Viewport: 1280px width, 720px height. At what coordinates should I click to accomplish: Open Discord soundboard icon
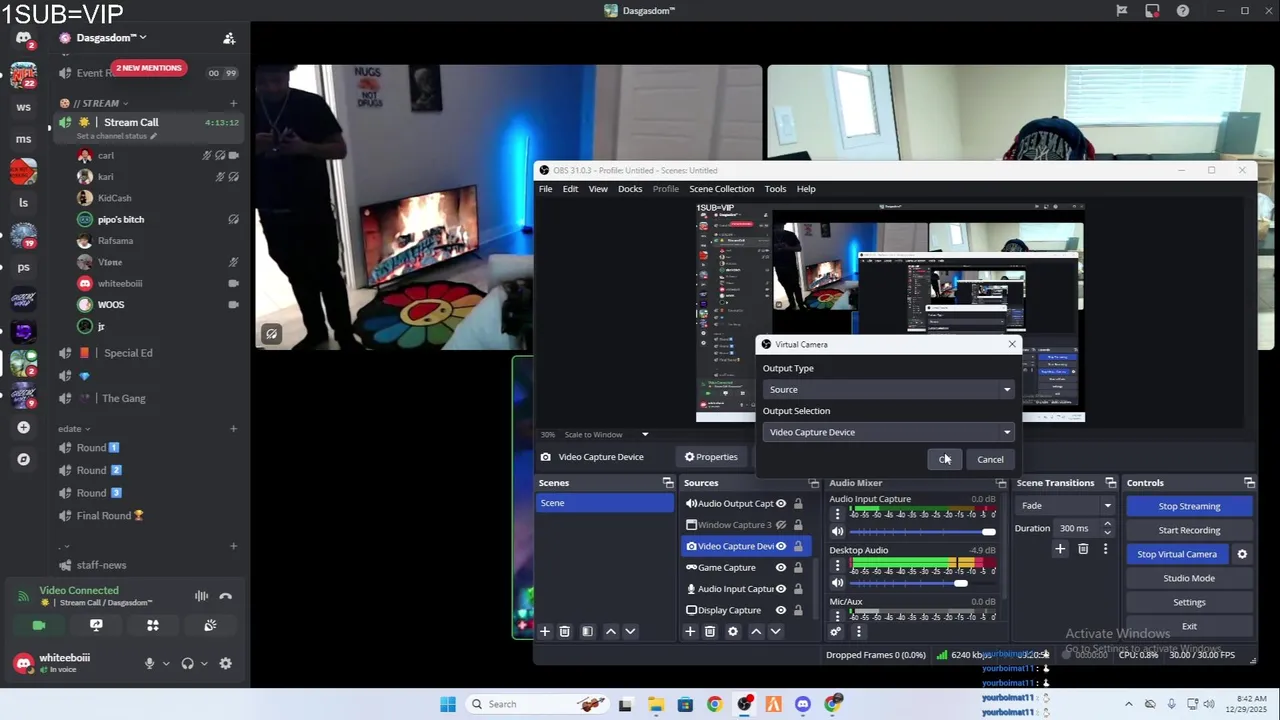[x=210, y=625]
